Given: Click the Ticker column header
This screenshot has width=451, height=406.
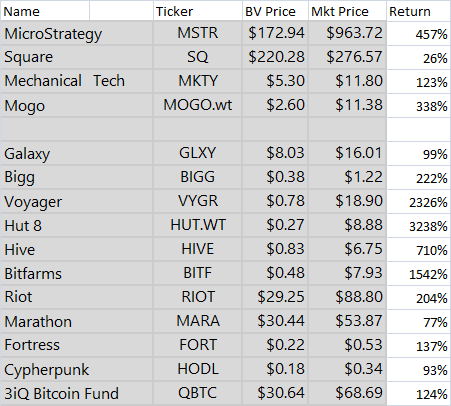Looking at the screenshot, I should [198, 11].
